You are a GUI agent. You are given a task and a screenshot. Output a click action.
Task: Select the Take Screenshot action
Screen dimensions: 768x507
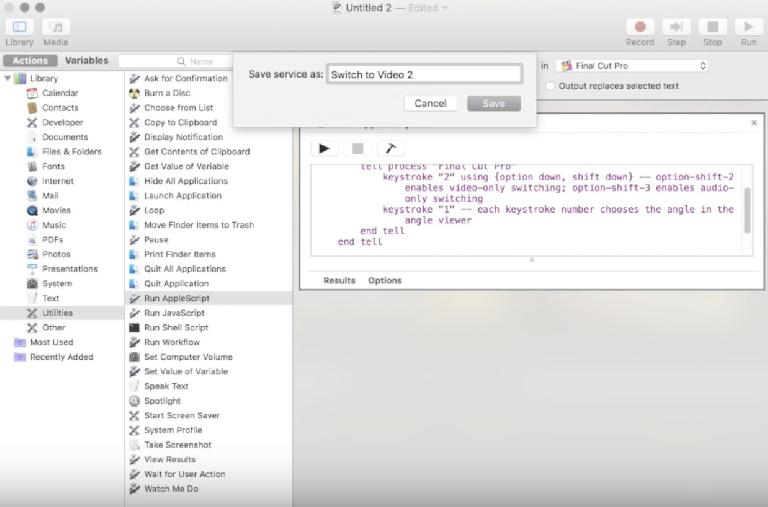177,444
